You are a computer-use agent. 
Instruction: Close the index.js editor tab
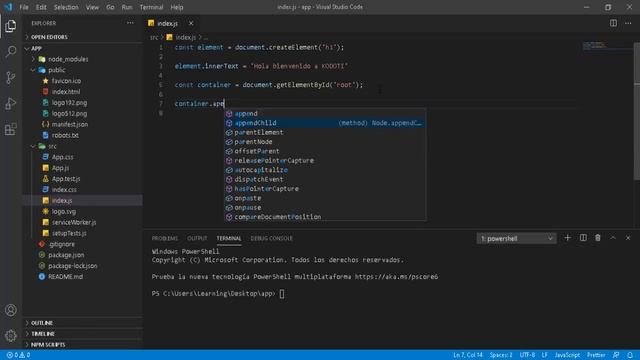point(191,23)
